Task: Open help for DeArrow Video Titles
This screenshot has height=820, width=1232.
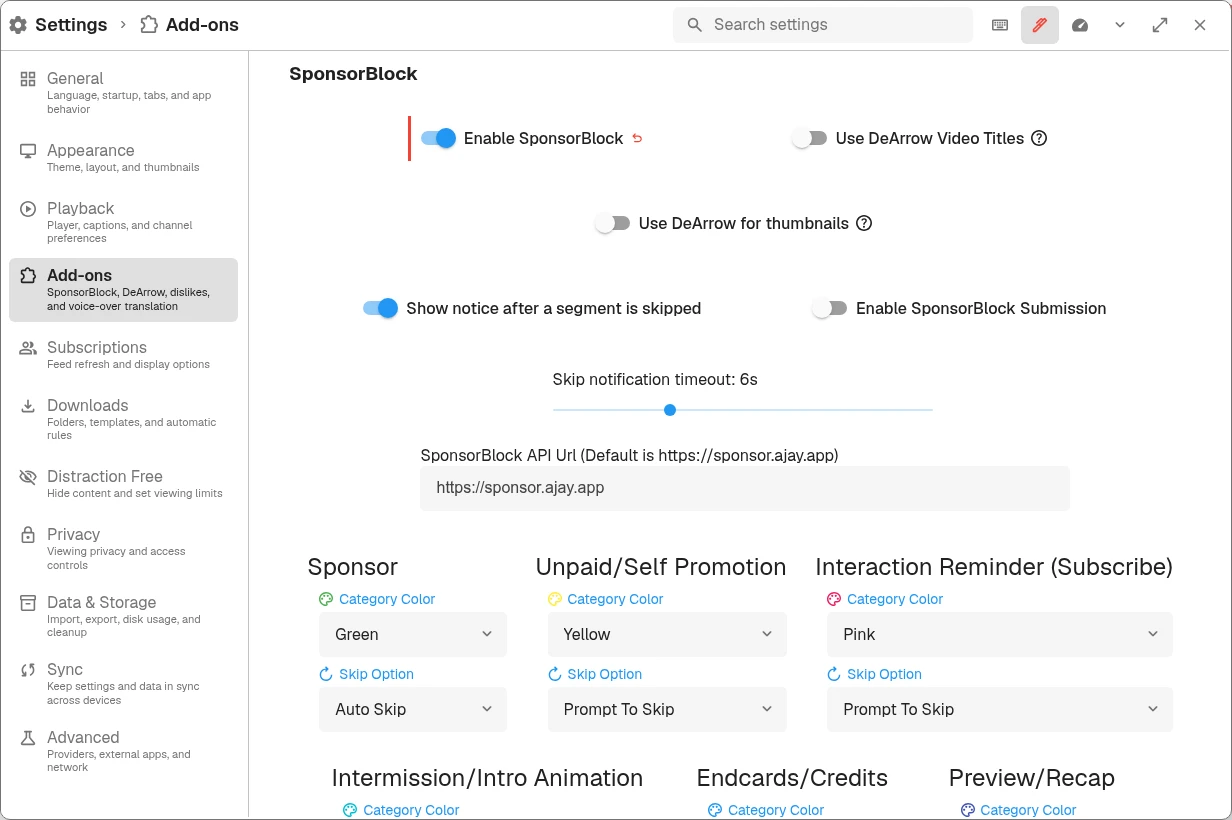Action: [1039, 138]
